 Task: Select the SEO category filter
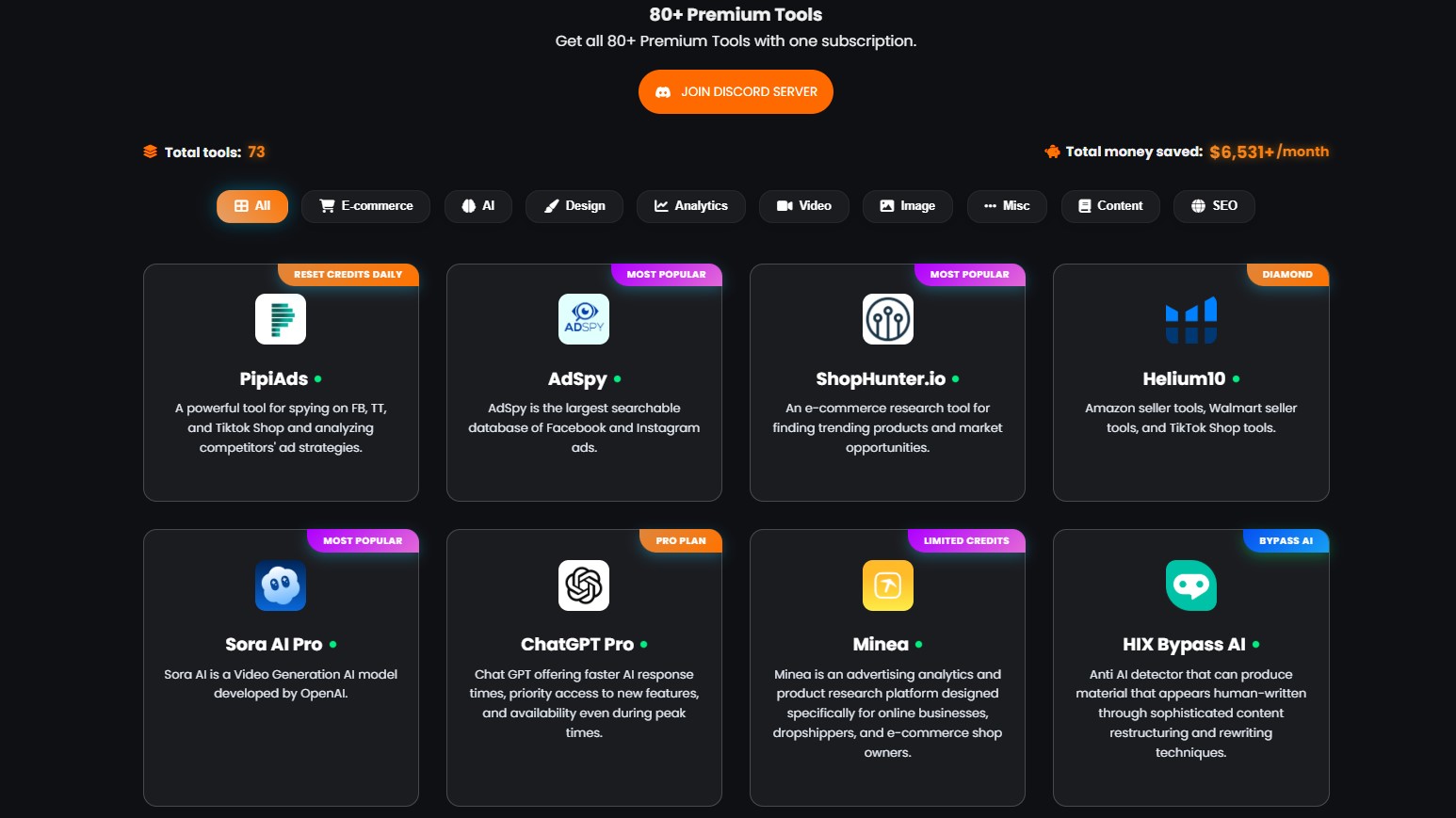(1214, 206)
